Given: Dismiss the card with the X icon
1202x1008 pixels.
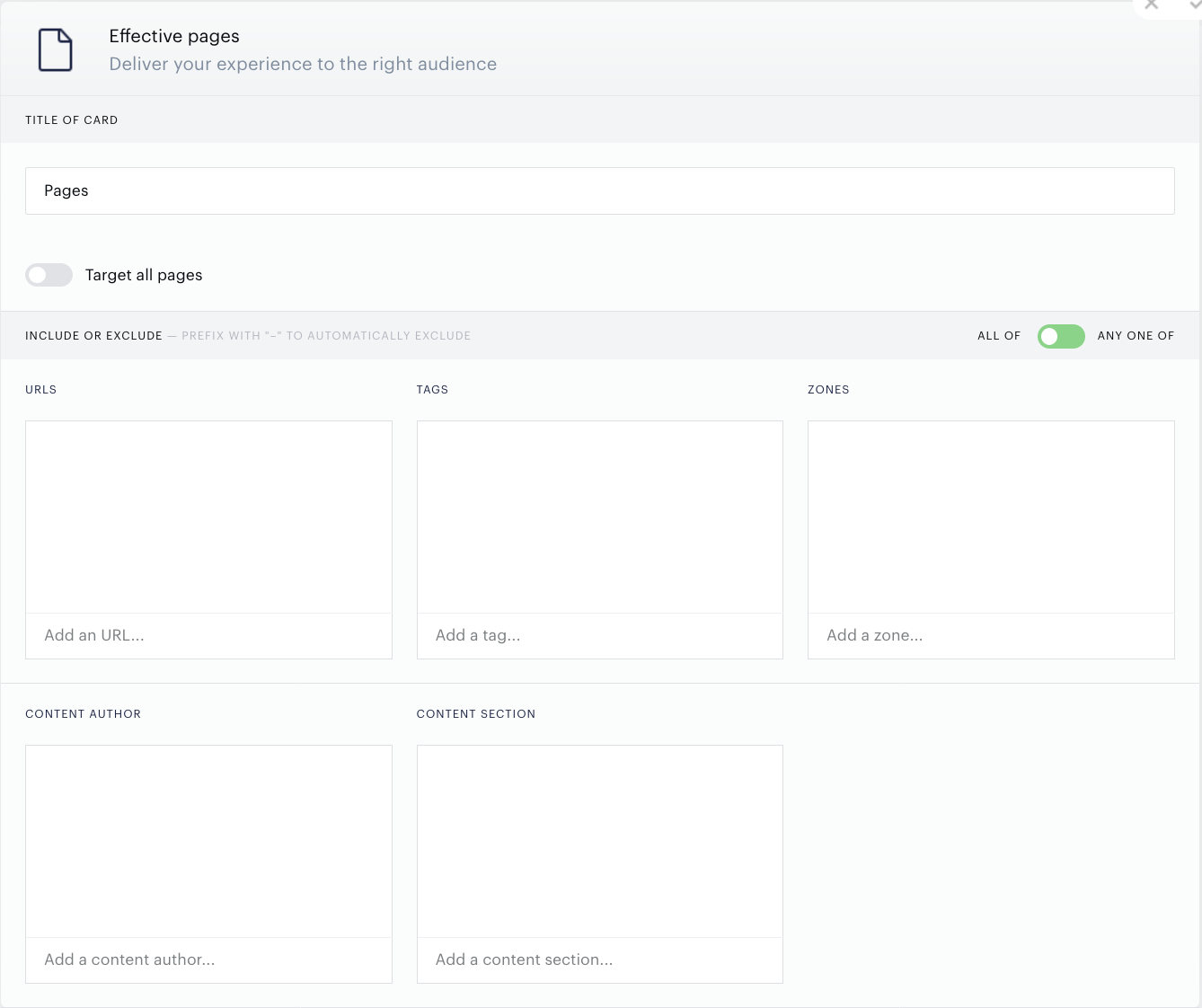Looking at the screenshot, I should click(x=1152, y=4).
